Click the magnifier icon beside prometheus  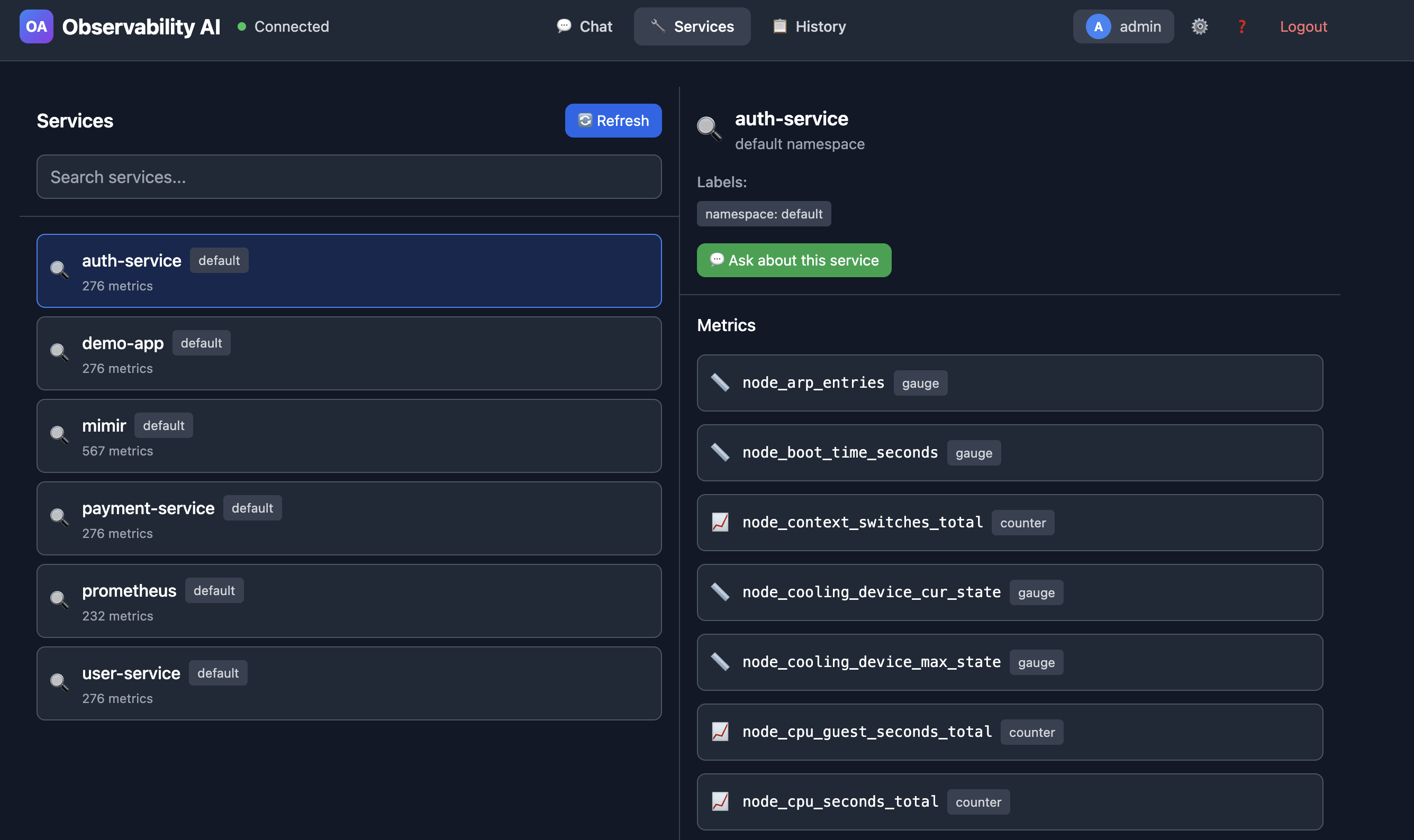(59, 600)
